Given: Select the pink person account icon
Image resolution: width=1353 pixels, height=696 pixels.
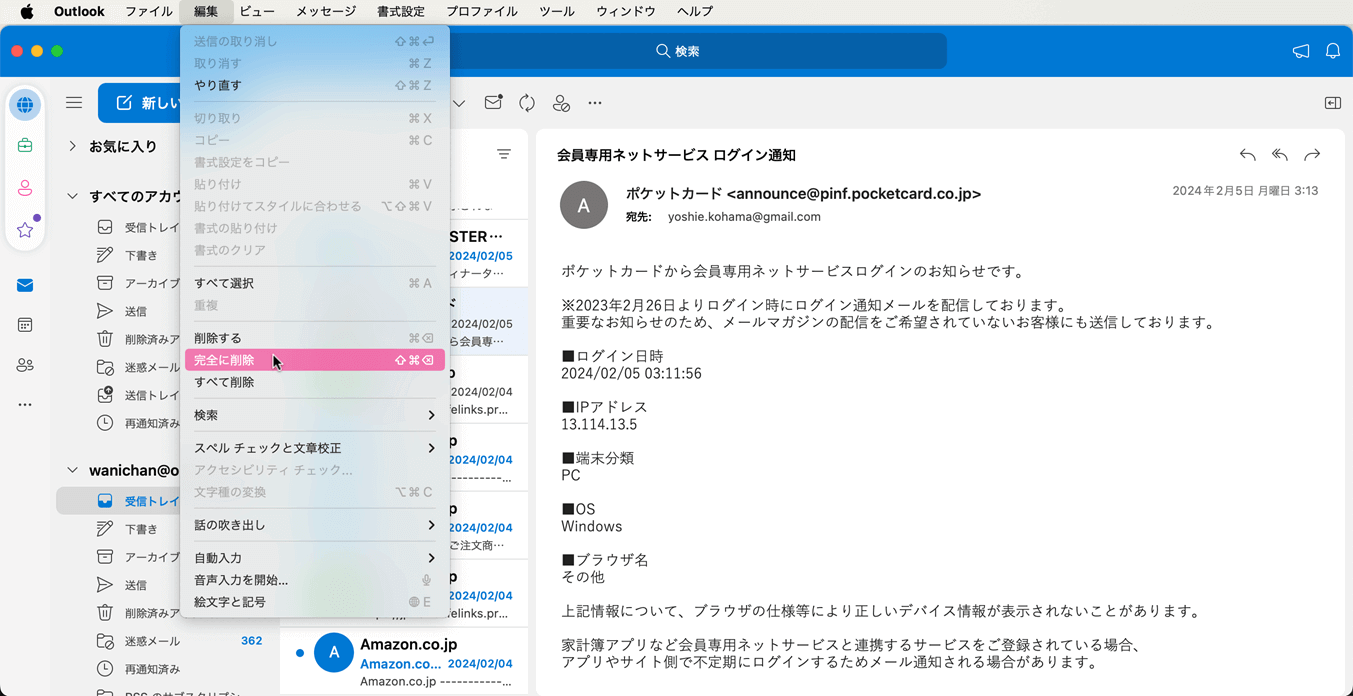Looking at the screenshot, I should coord(25,188).
